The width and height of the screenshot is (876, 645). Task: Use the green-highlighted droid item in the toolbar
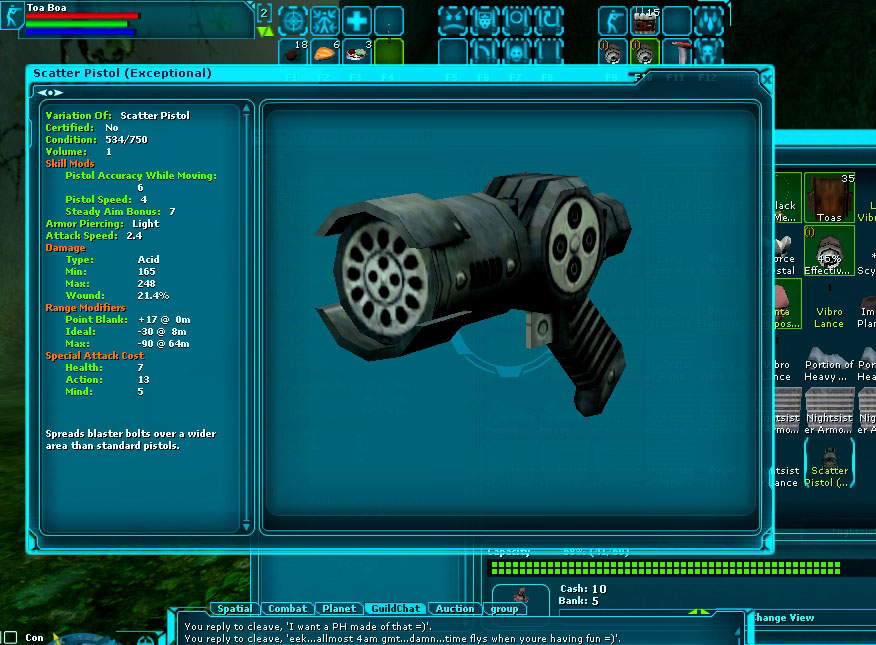645,51
